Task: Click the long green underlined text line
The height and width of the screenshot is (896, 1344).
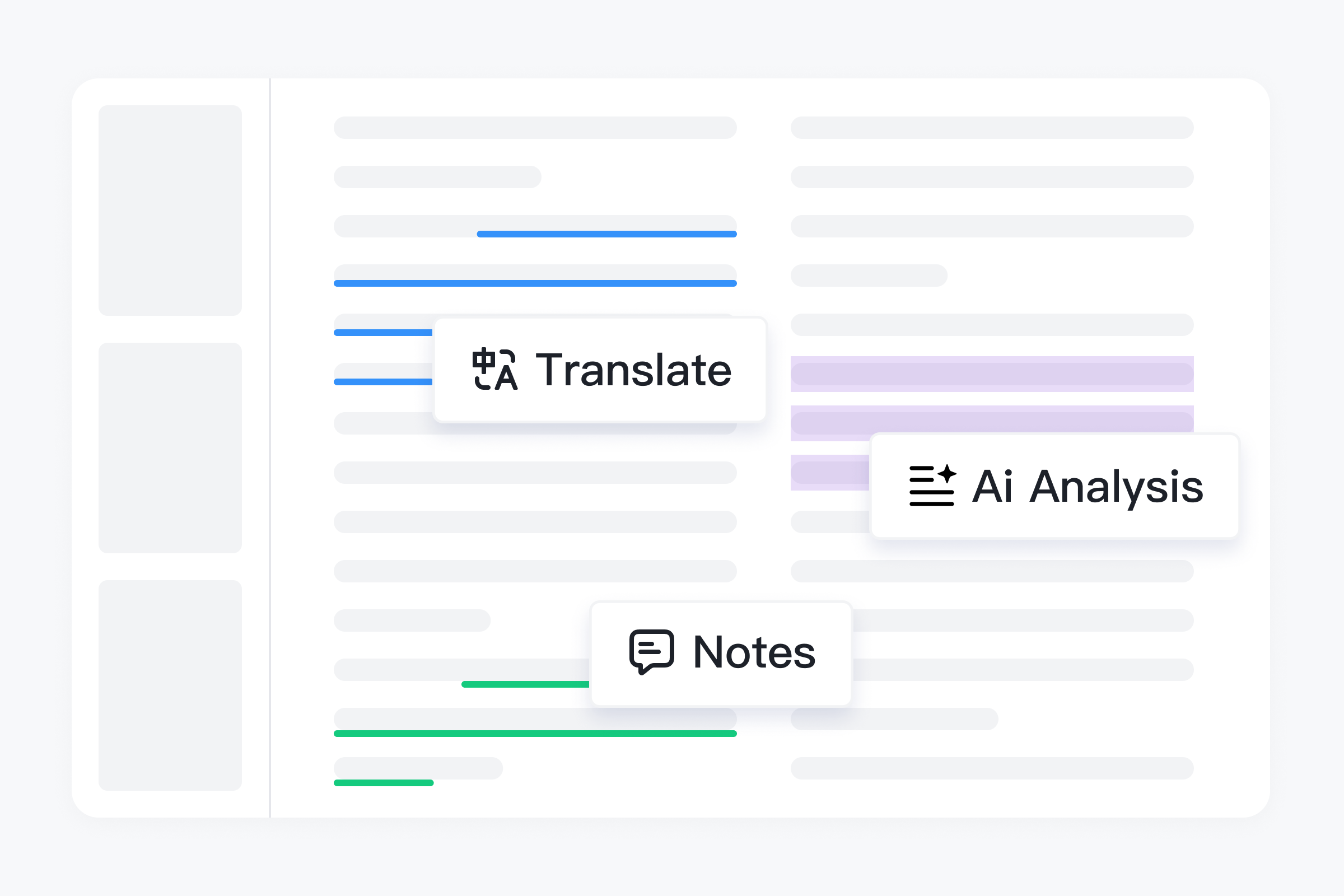Action: [x=535, y=734]
